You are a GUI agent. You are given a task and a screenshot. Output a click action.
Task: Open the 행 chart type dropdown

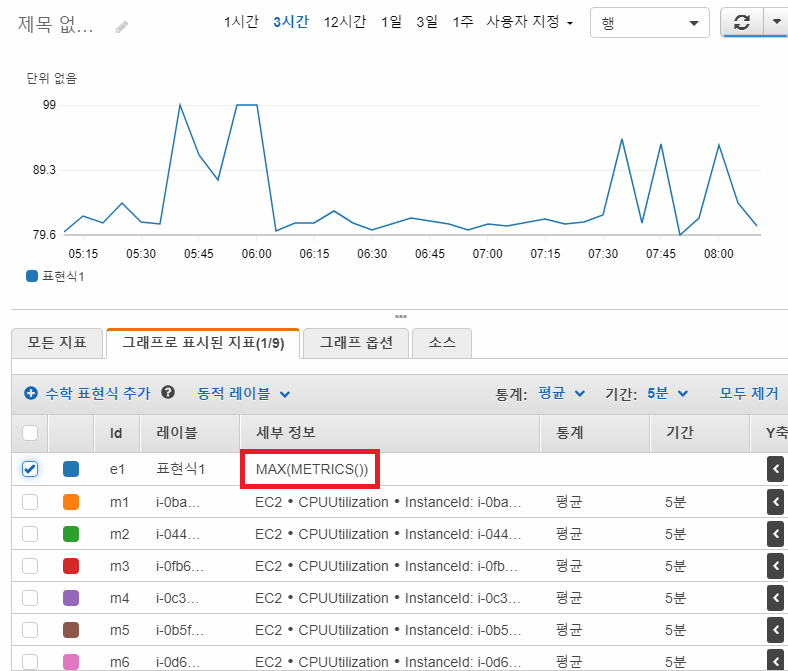click(x=650, y=23)
